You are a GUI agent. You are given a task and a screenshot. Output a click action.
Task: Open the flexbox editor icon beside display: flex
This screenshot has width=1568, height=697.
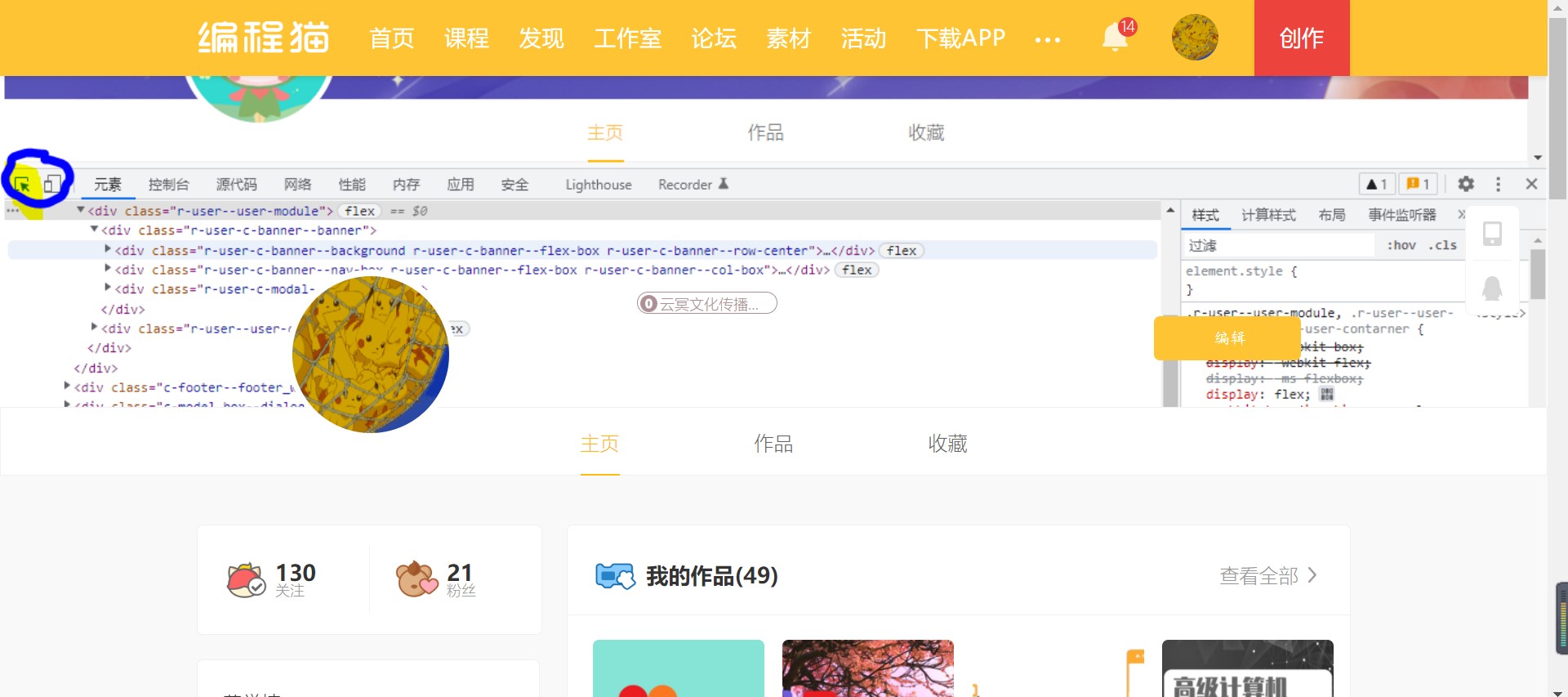click(1327, 395)
